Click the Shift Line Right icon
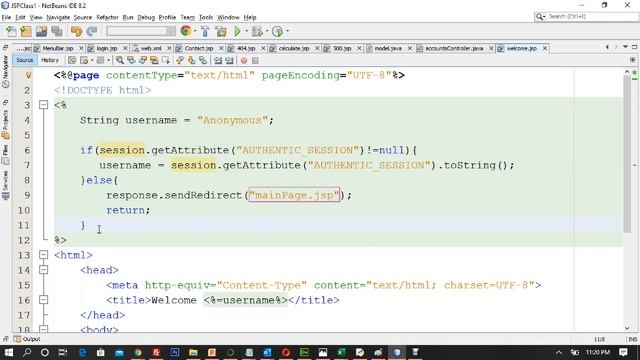 tap(229, 60)
